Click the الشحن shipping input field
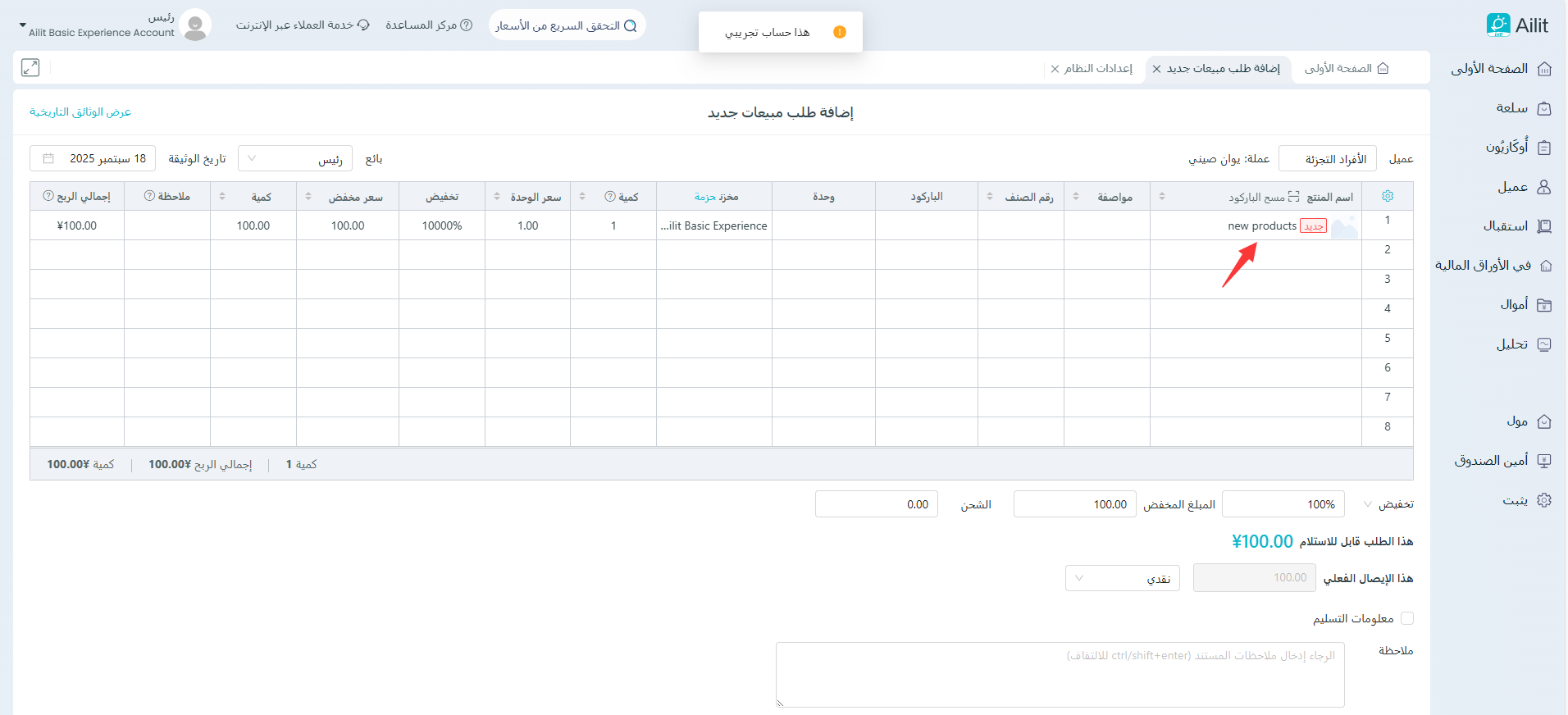Screen dimensions: 1568x715 (876, 504)
